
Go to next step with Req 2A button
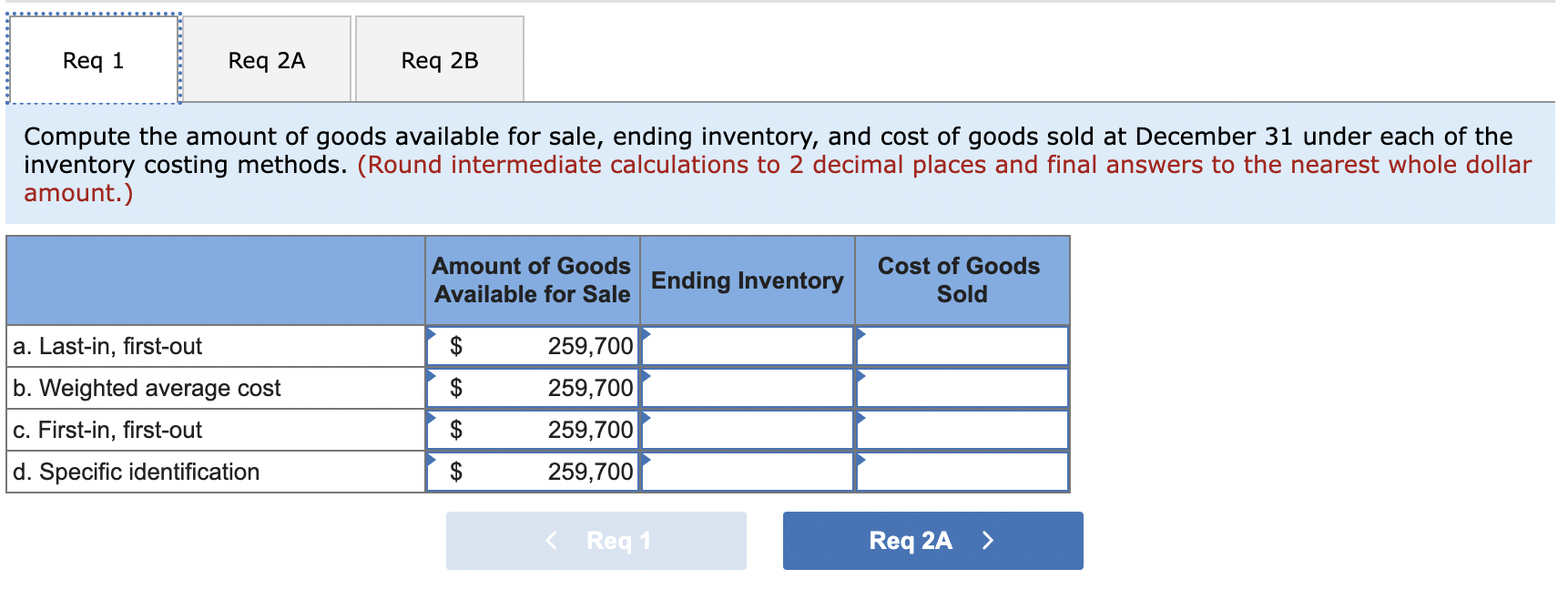click(932, 541)
